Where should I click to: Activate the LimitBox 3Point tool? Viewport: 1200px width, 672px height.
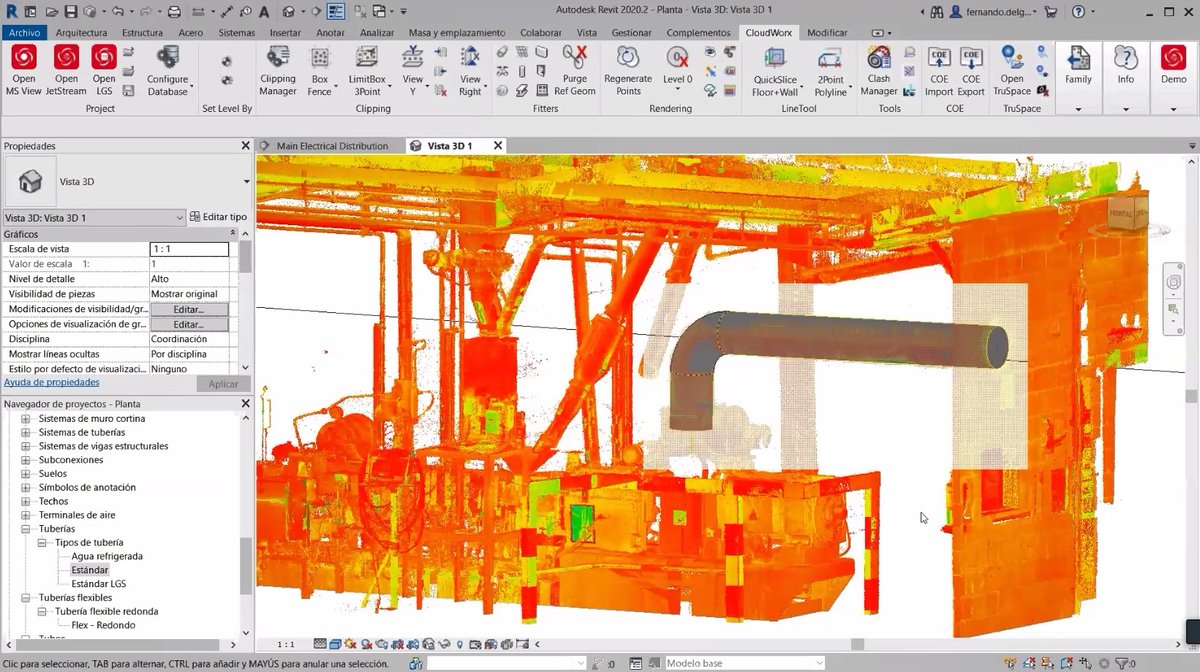[x=367, y=70]
